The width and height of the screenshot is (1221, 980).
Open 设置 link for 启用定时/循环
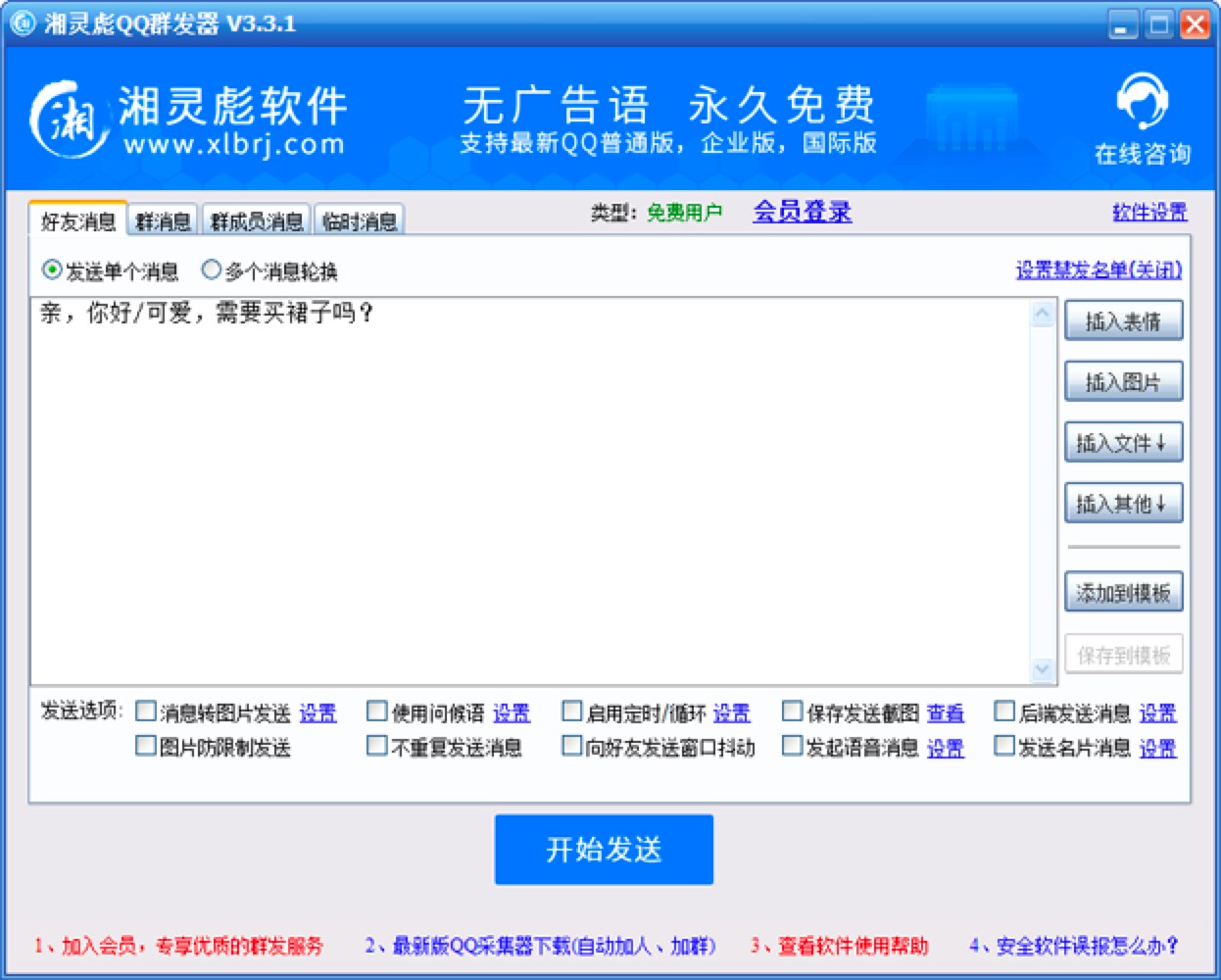pyautogui.click(x=732, y=713)
